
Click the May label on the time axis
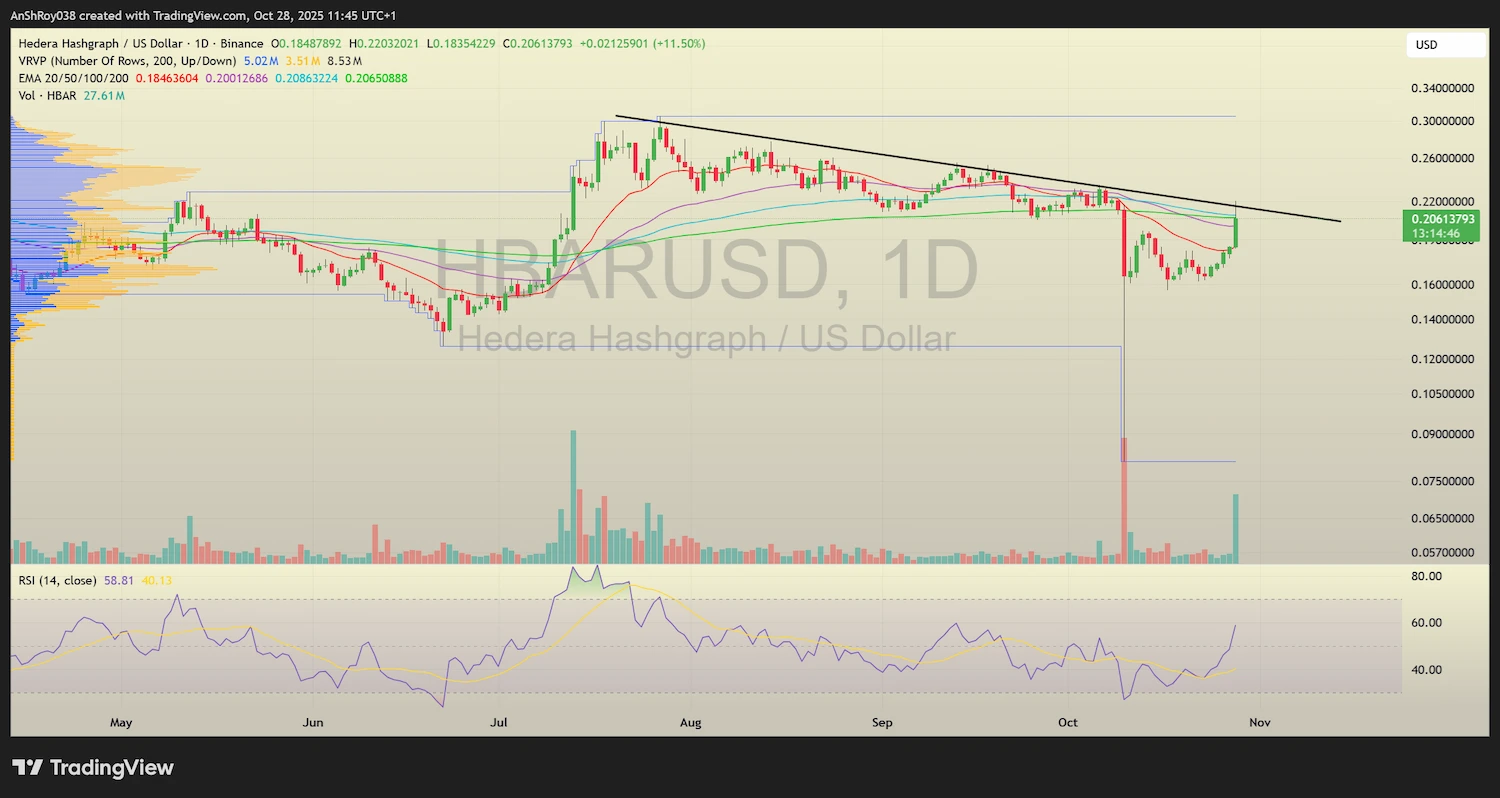coord(120,722)
